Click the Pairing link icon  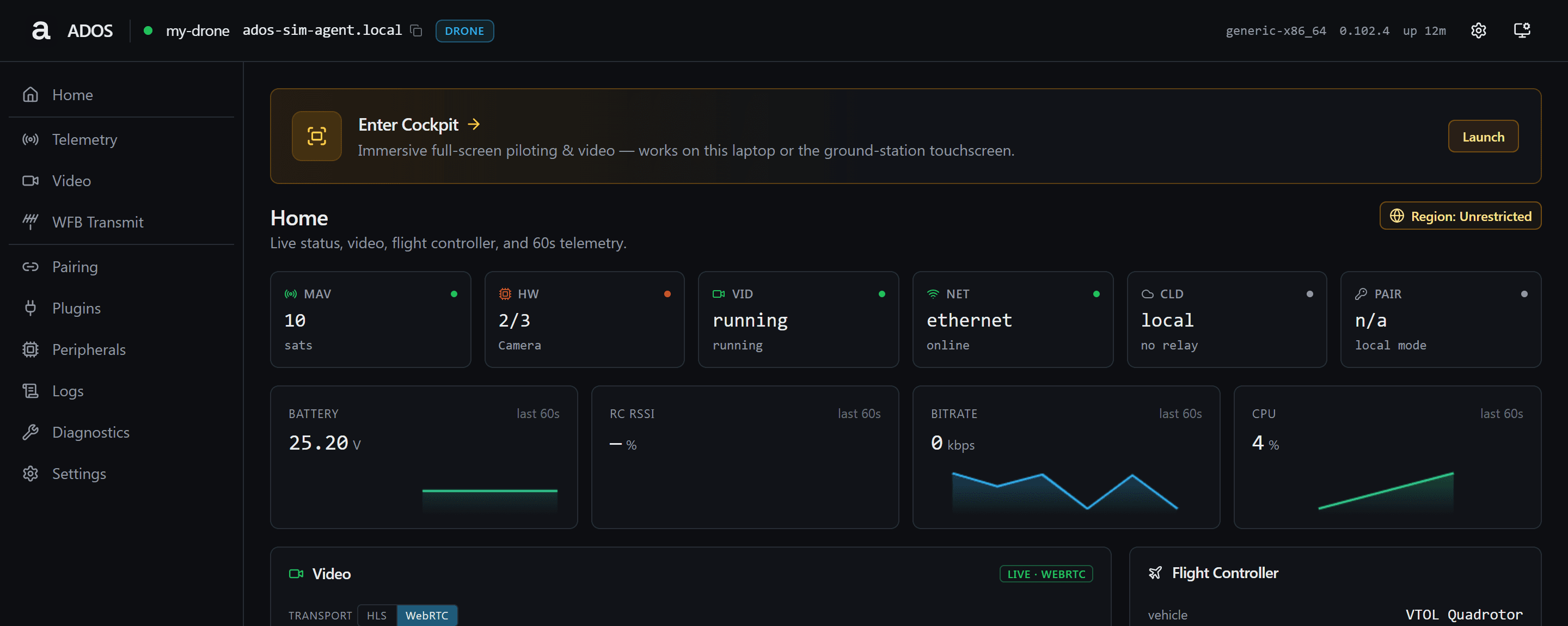pos(30,267)
